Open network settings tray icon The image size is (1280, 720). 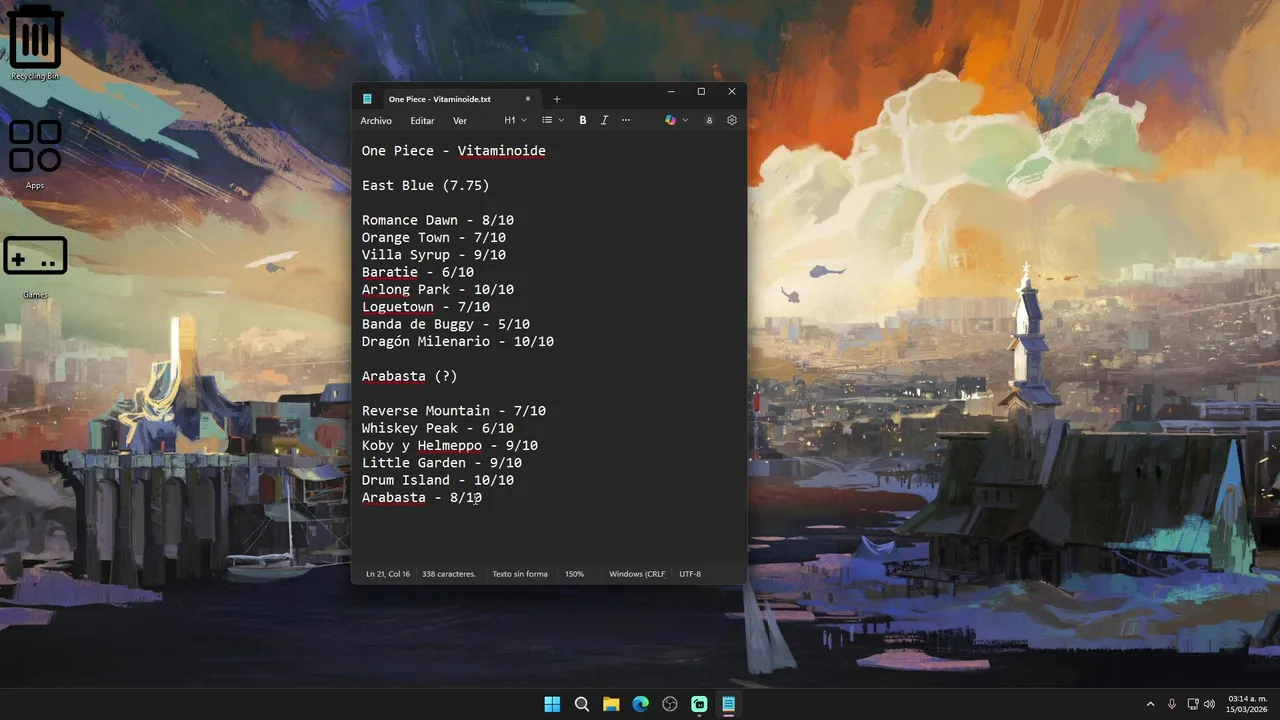[1193, 704]
